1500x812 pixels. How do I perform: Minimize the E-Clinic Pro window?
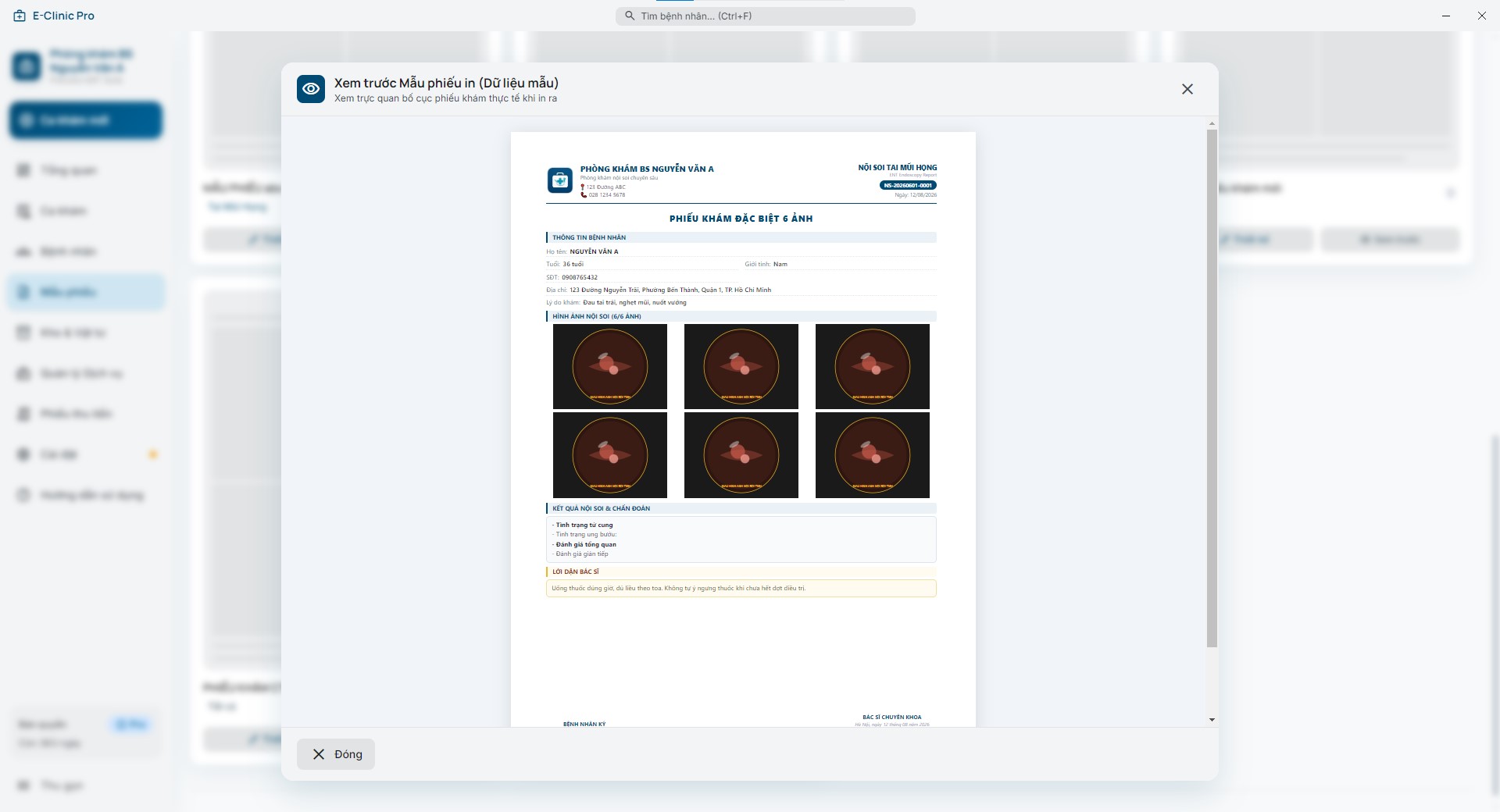pos(1446,16)
